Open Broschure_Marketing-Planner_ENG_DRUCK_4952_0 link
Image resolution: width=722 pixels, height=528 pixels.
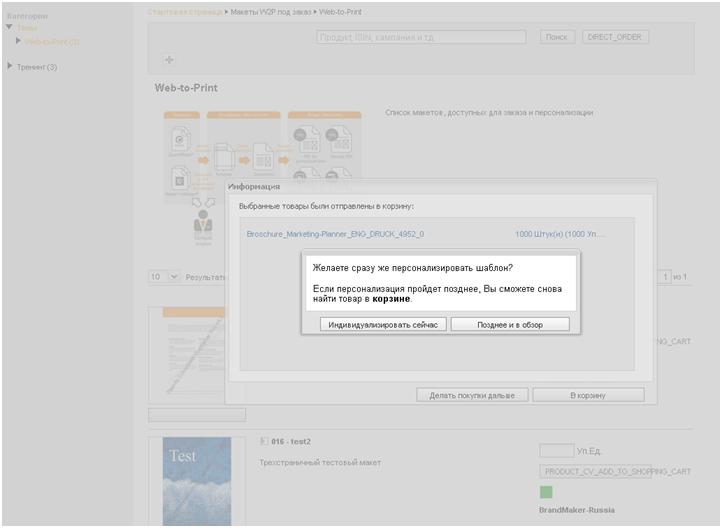click(335, 234)
